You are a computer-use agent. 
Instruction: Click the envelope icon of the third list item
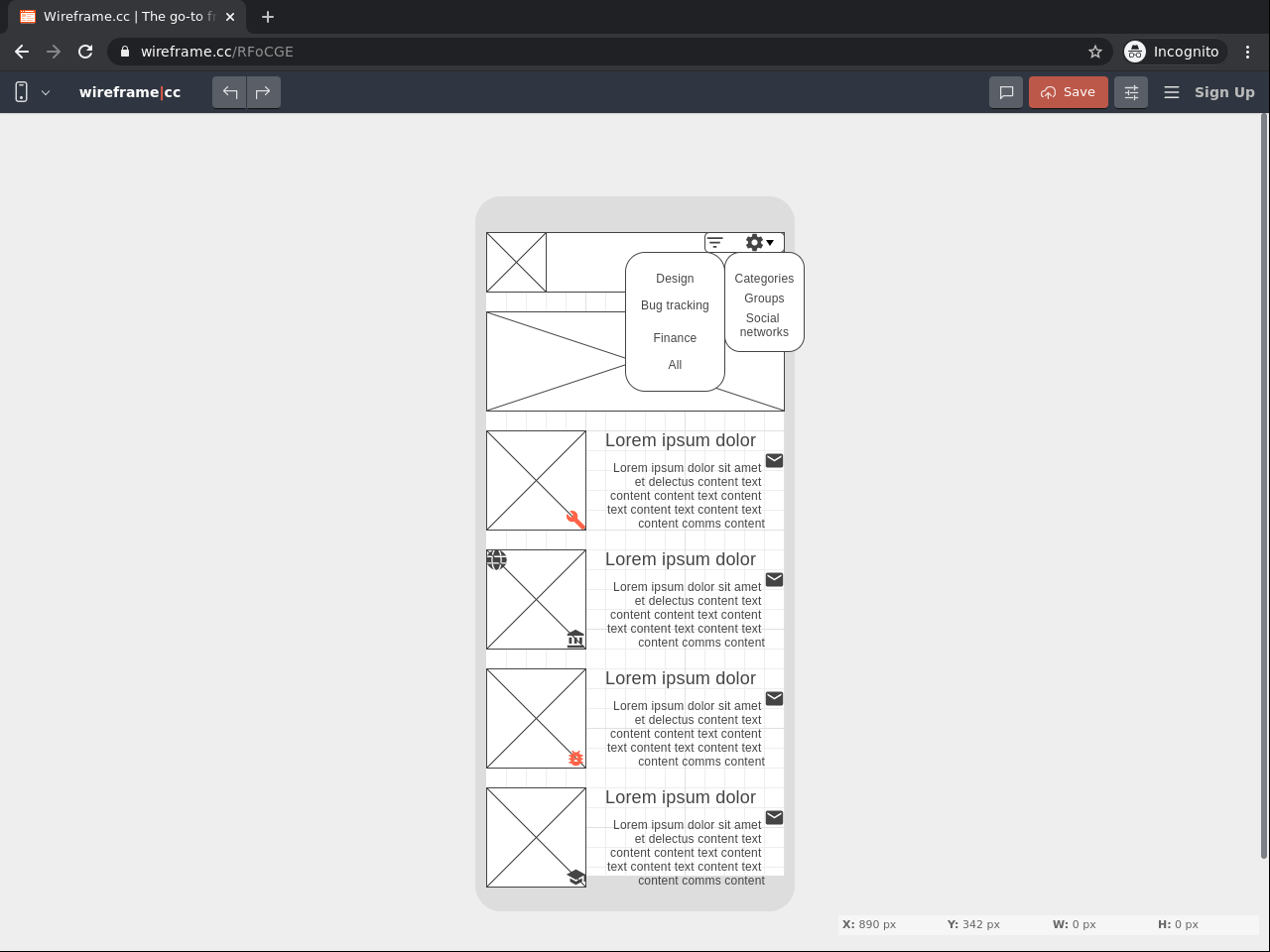(775, 698)
